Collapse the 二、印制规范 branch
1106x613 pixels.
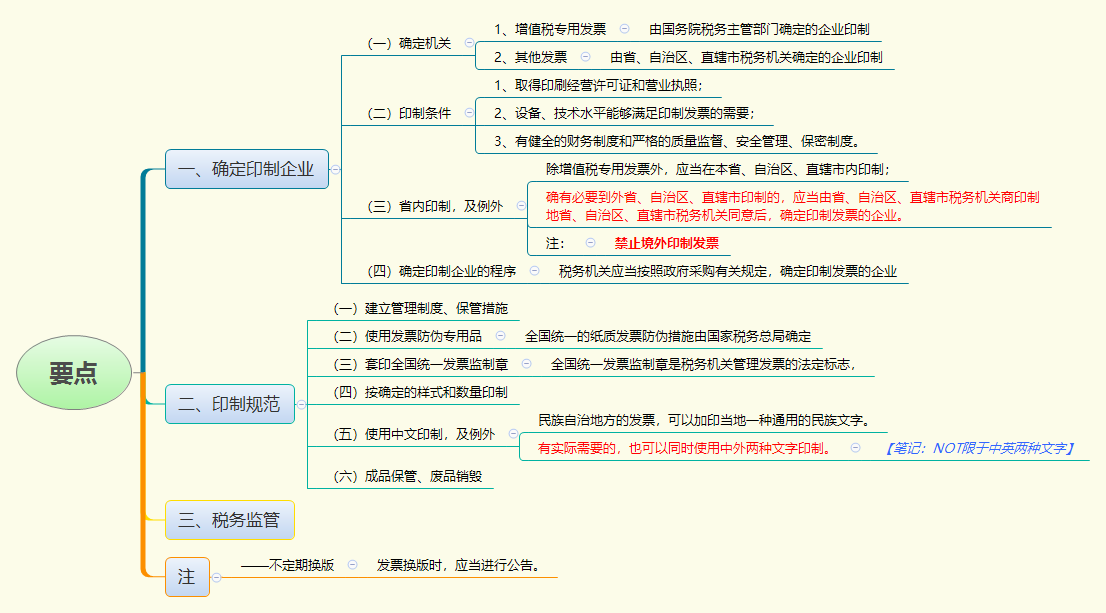301,404
